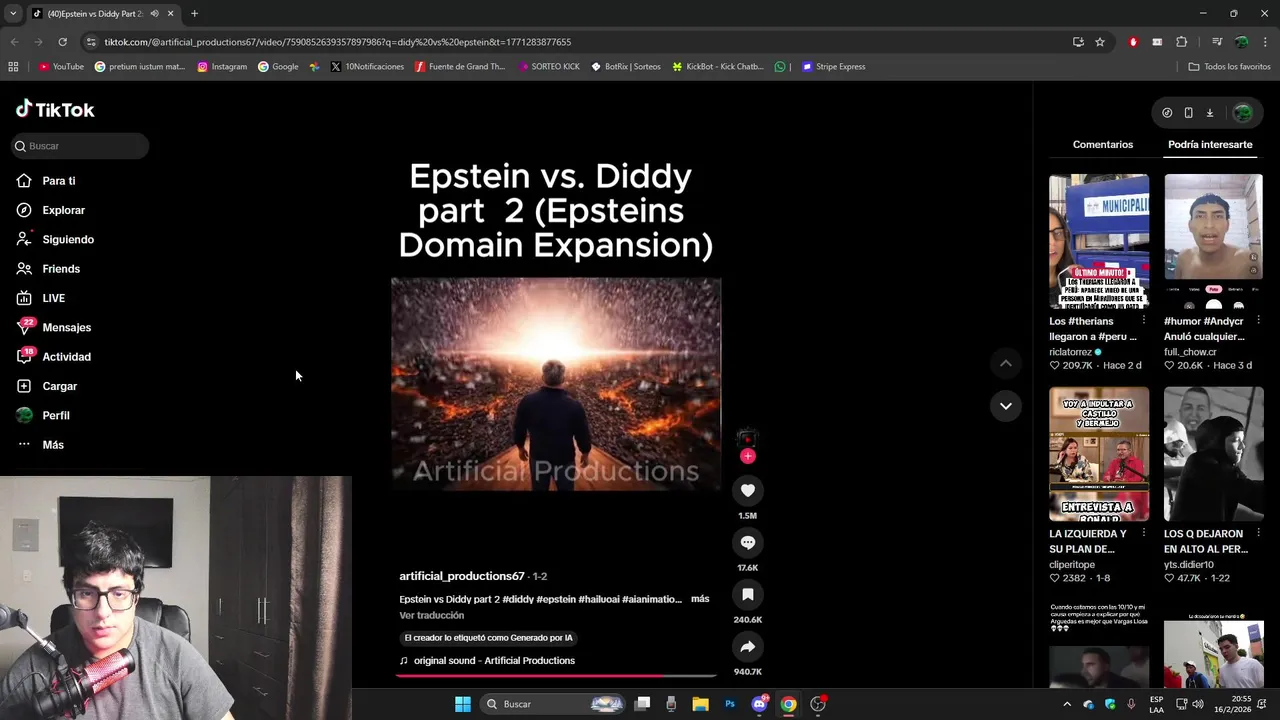Screen dimensions: 1280x720
Task: Open cliperitope profile
Action: coord(1072,565)
